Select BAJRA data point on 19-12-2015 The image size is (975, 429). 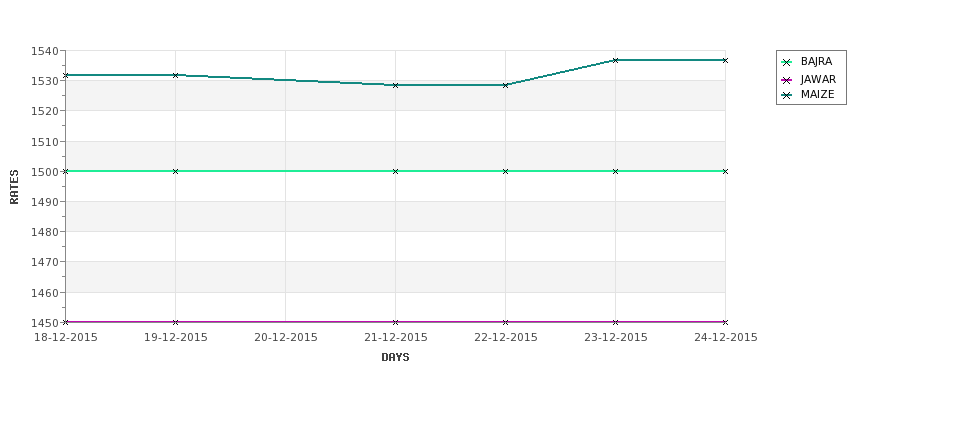click(x=175, y=171)
